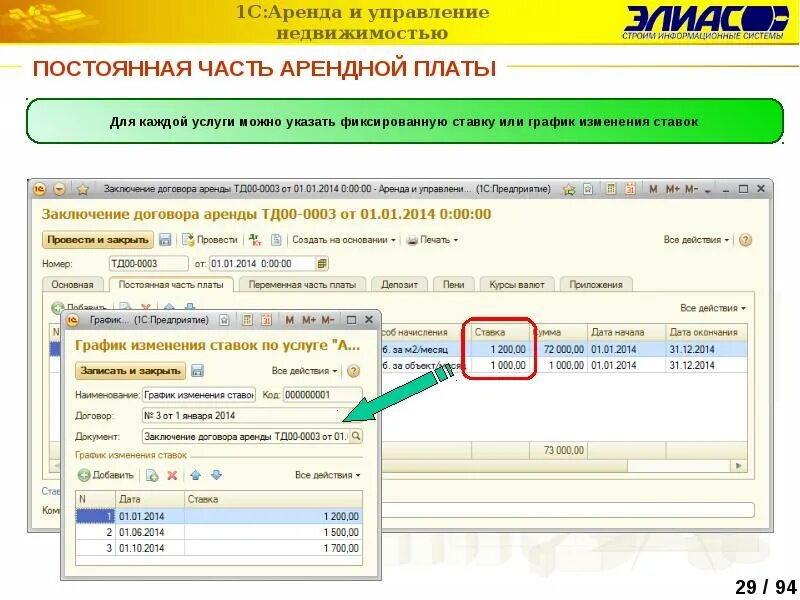Click 'Провести и закрыть' button

click(98, 240)
